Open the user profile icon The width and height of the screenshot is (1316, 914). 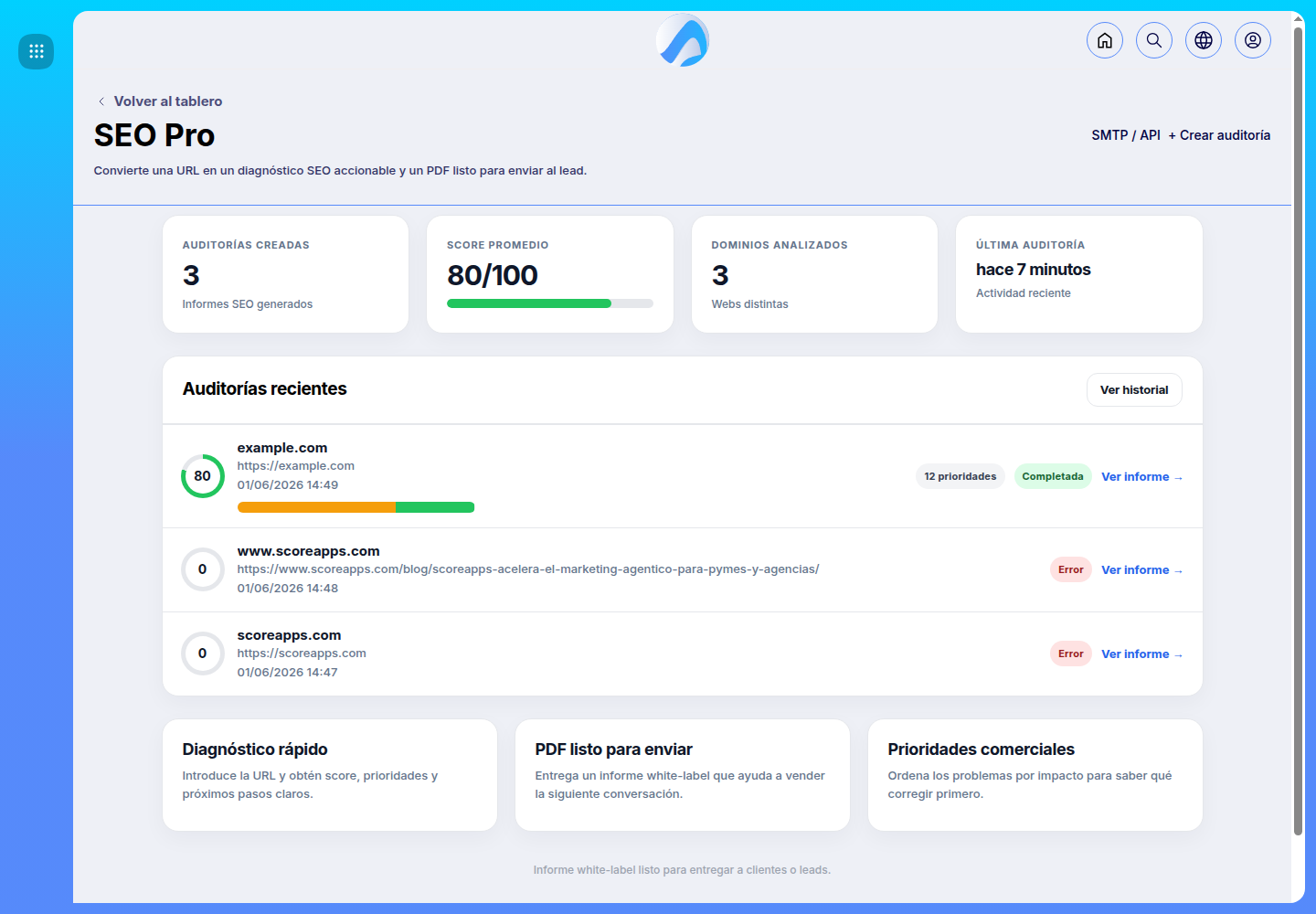[1253, 40]
